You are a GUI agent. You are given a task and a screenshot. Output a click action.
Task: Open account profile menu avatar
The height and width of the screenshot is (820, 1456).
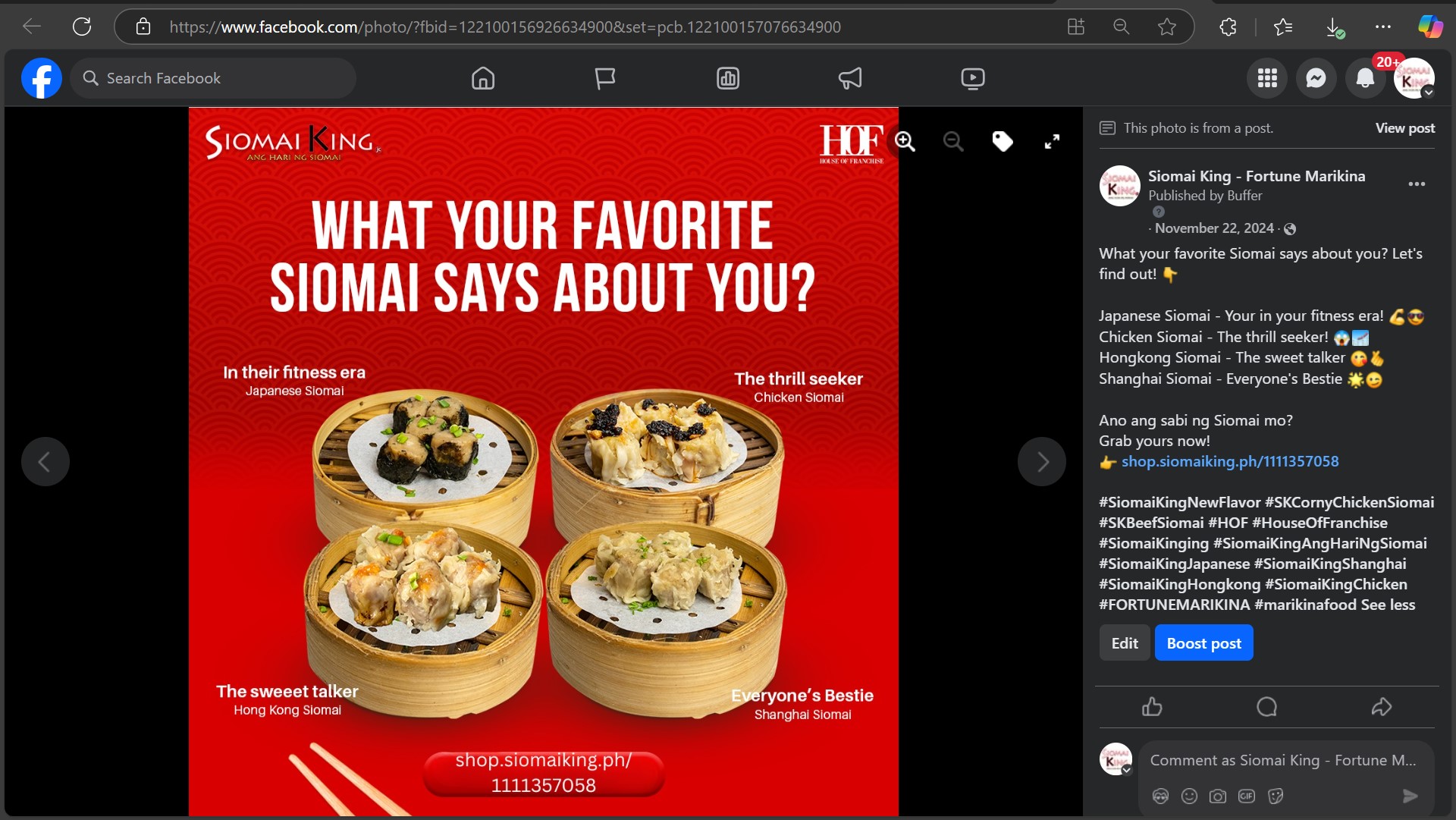coord(1414,78)
